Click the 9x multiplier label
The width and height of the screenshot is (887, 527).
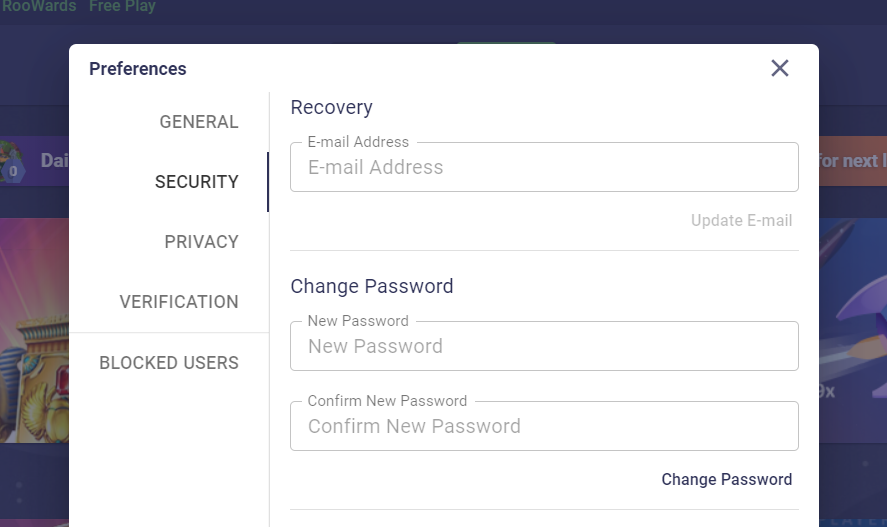(x=826, y=391)
